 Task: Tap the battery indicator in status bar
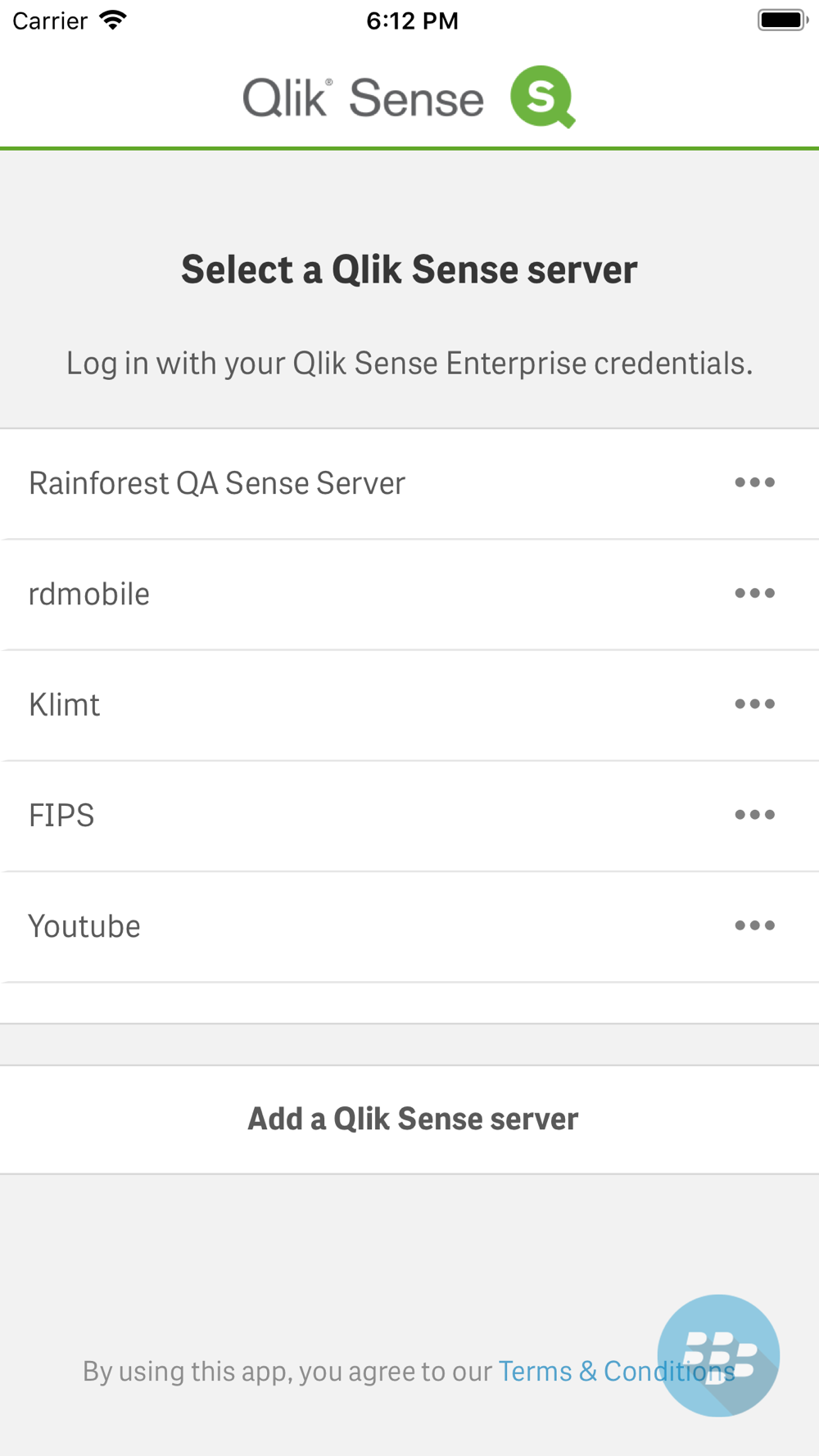[783, 20]
